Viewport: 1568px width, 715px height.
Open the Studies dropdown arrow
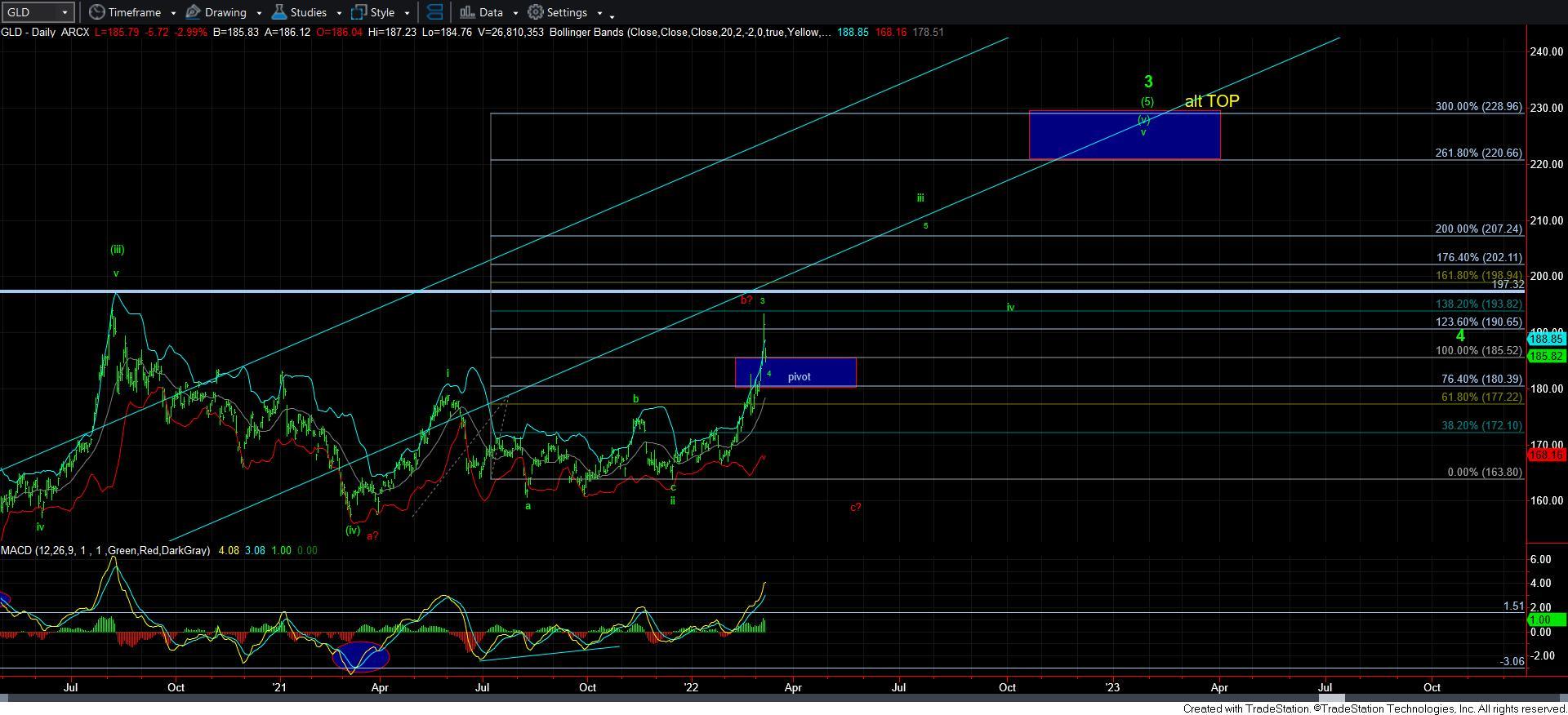pyautogui.click(x=339, y=13)
